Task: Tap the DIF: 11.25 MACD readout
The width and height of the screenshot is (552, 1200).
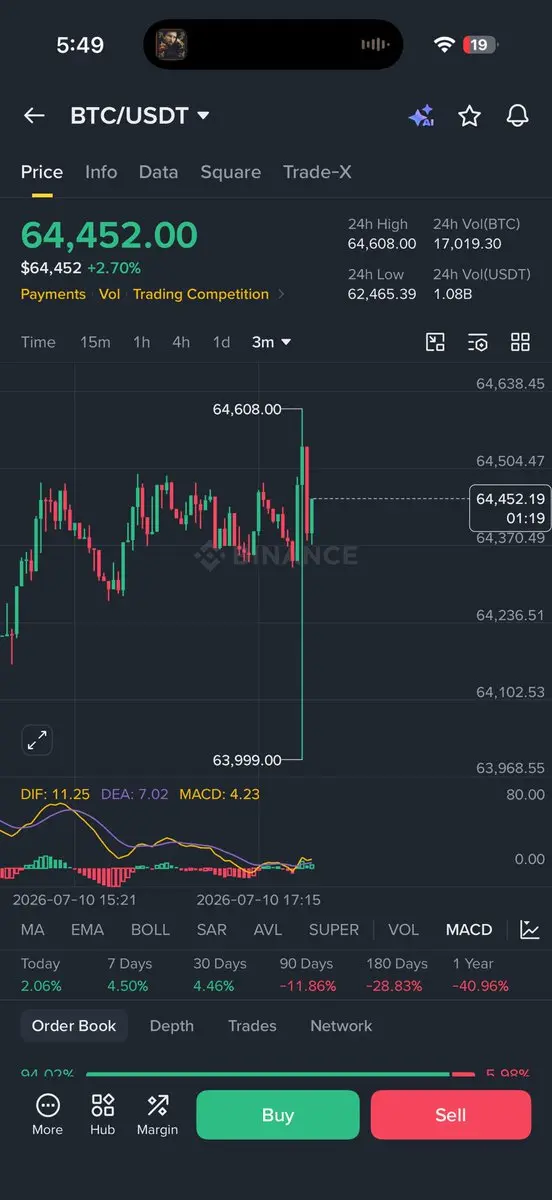Action: click(x=55, y=794)
